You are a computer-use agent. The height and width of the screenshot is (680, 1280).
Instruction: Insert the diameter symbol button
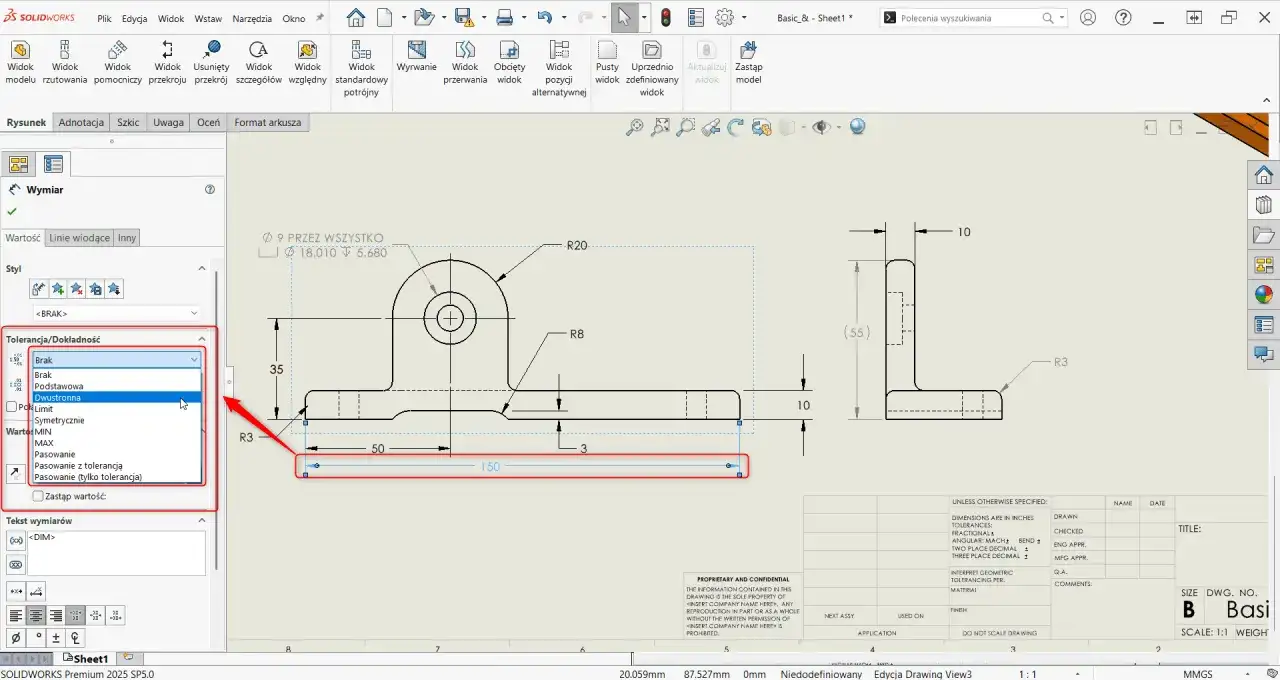pos(16,638)
